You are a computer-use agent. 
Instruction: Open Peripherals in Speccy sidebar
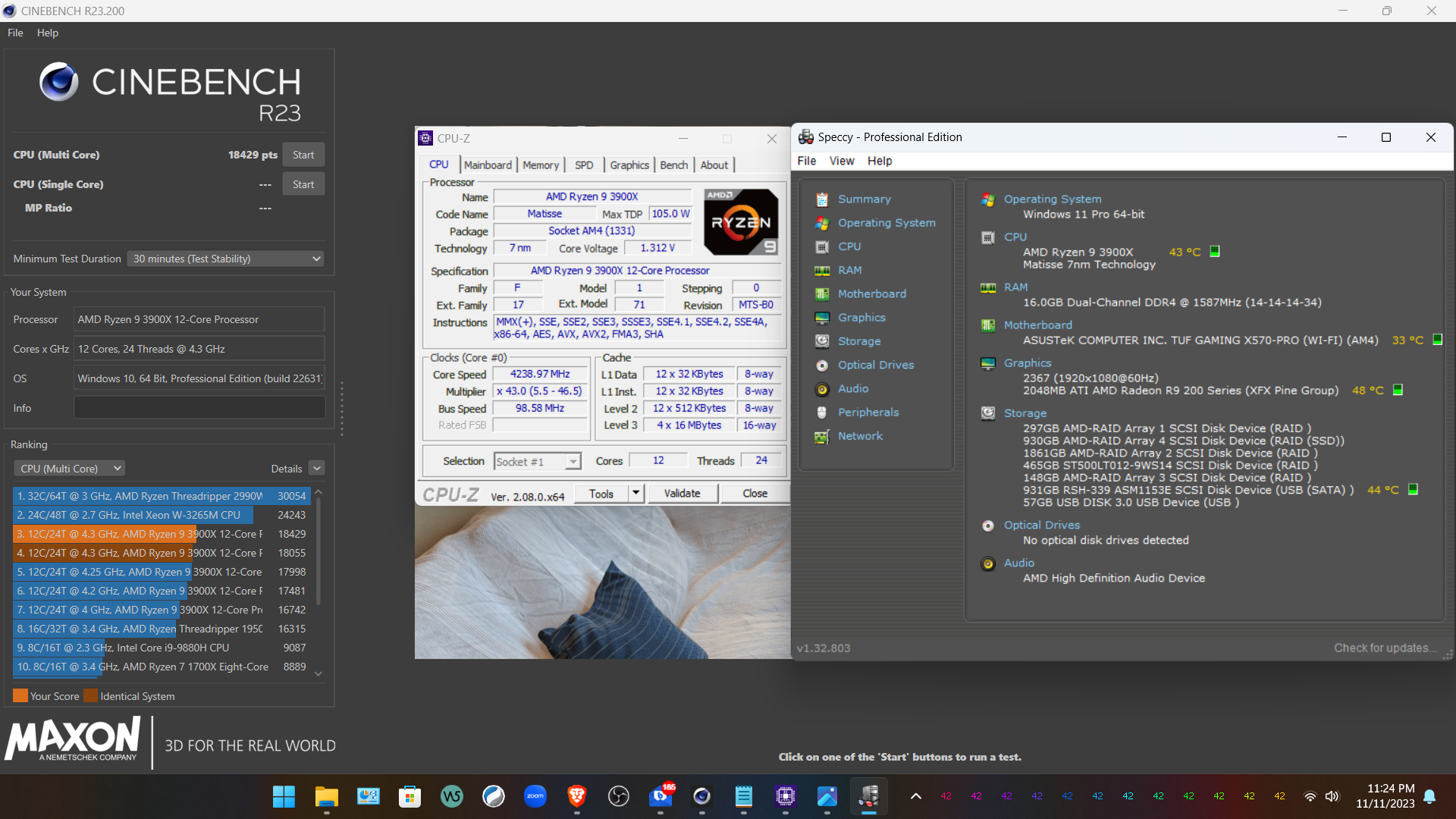[x=868, y=412]
